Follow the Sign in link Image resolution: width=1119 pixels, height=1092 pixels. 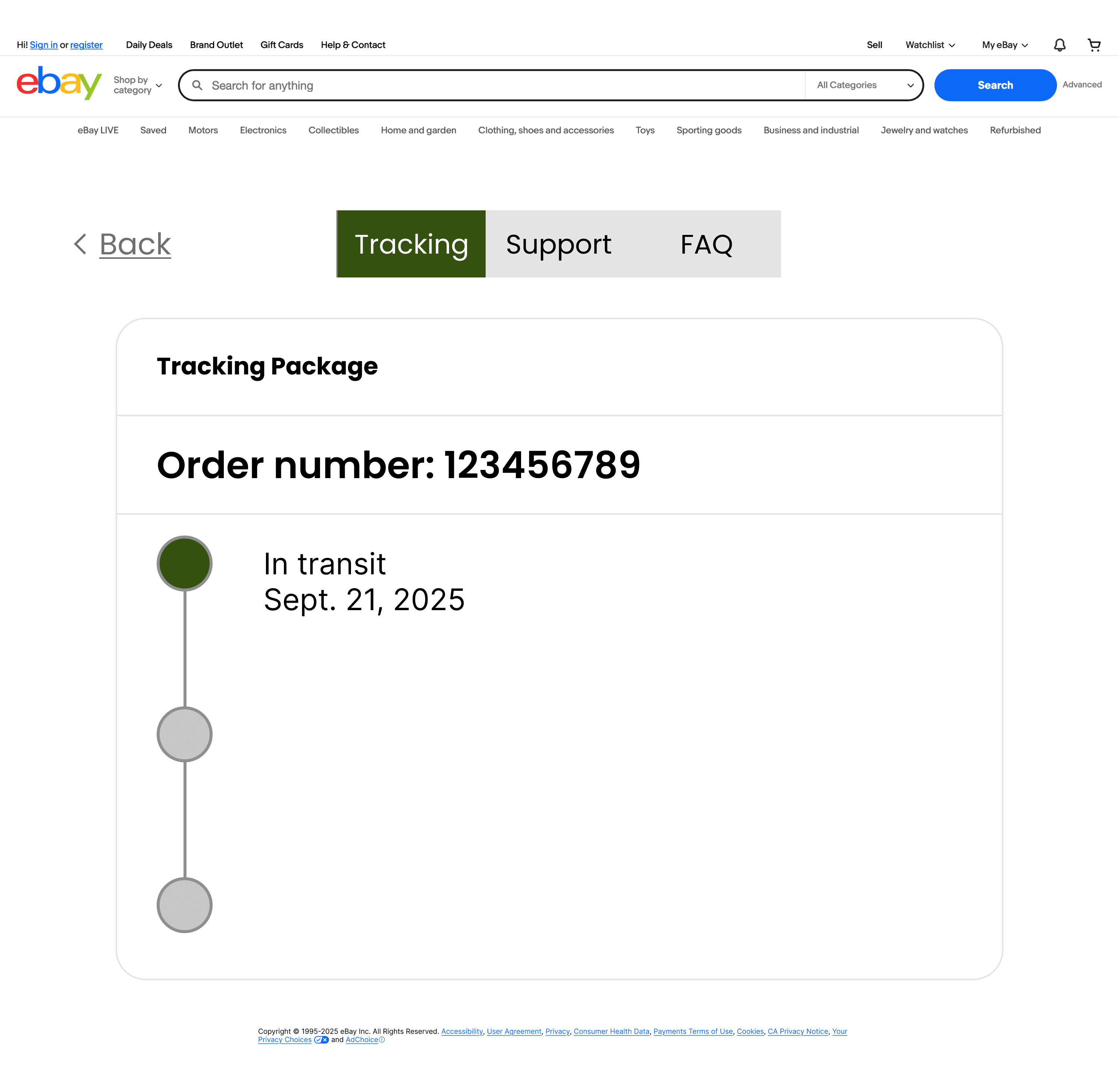44,45
